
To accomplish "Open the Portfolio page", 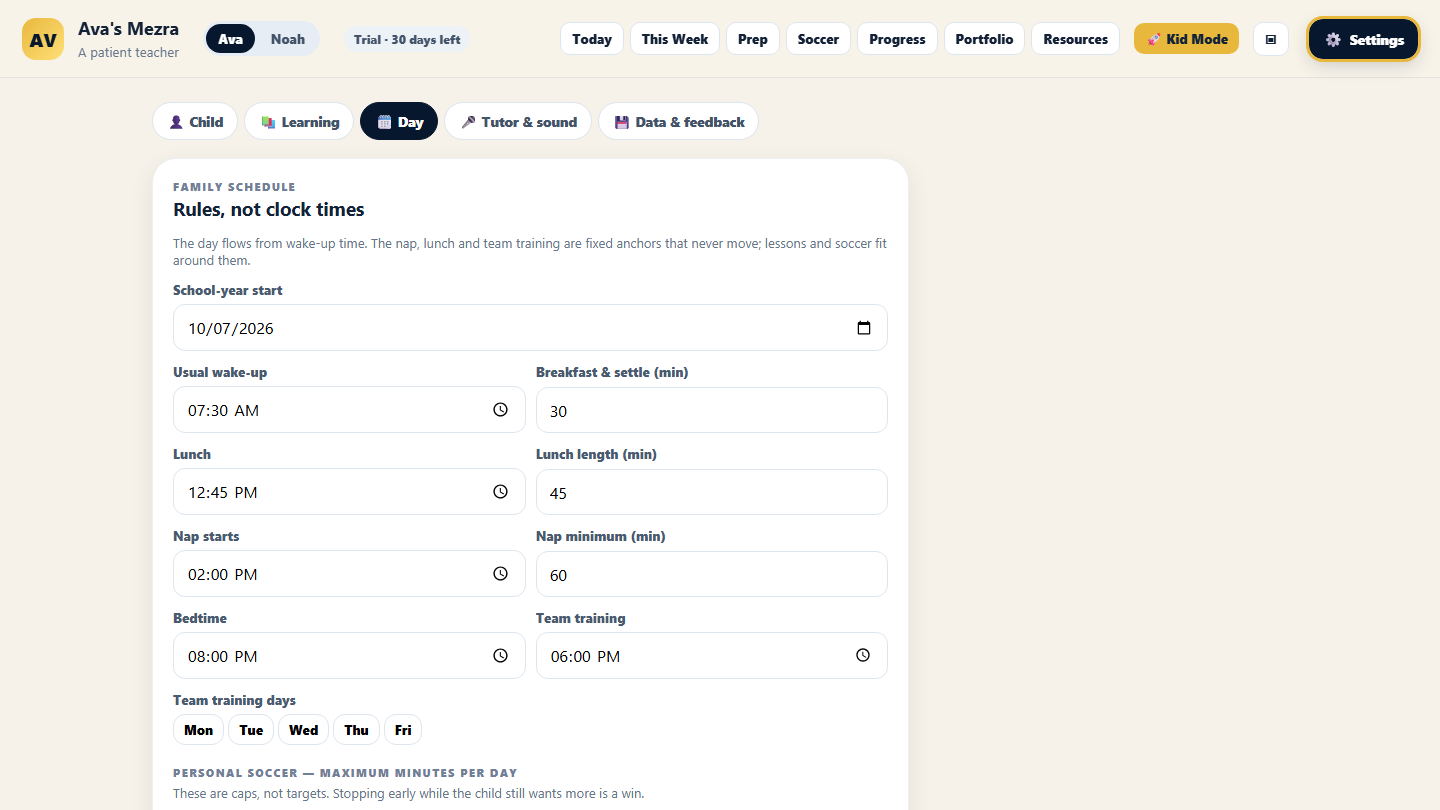I will coord(984,39).
